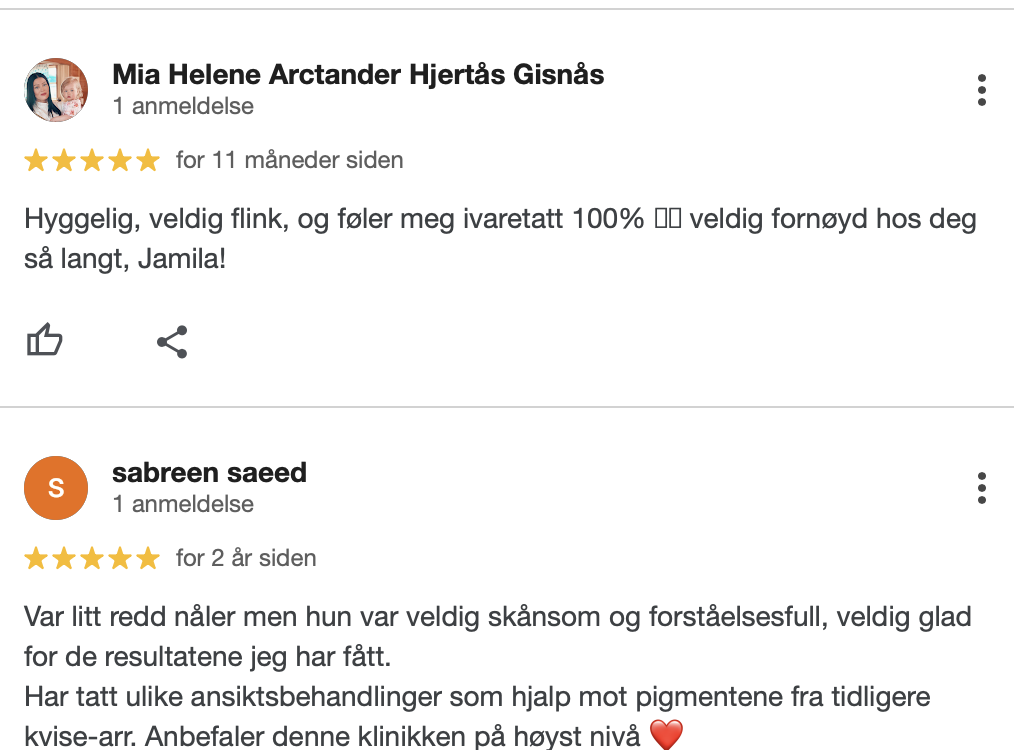Click "1 anmeldelse" under sabreen saeed
The height and width of the screenshot is (750, 1014).
click(183, 504)
